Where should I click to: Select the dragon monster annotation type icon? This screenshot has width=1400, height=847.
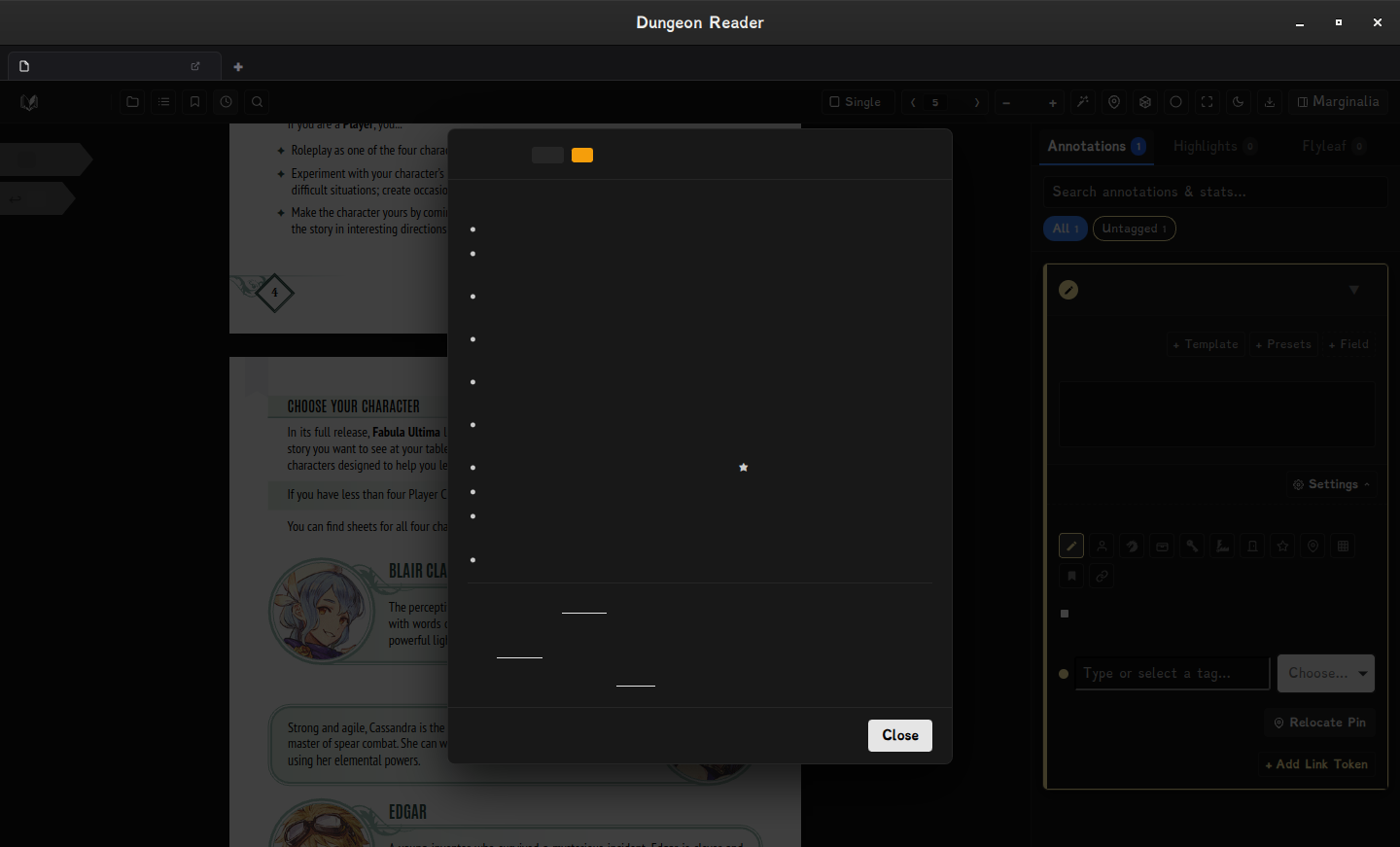[x=1132, y=547]
